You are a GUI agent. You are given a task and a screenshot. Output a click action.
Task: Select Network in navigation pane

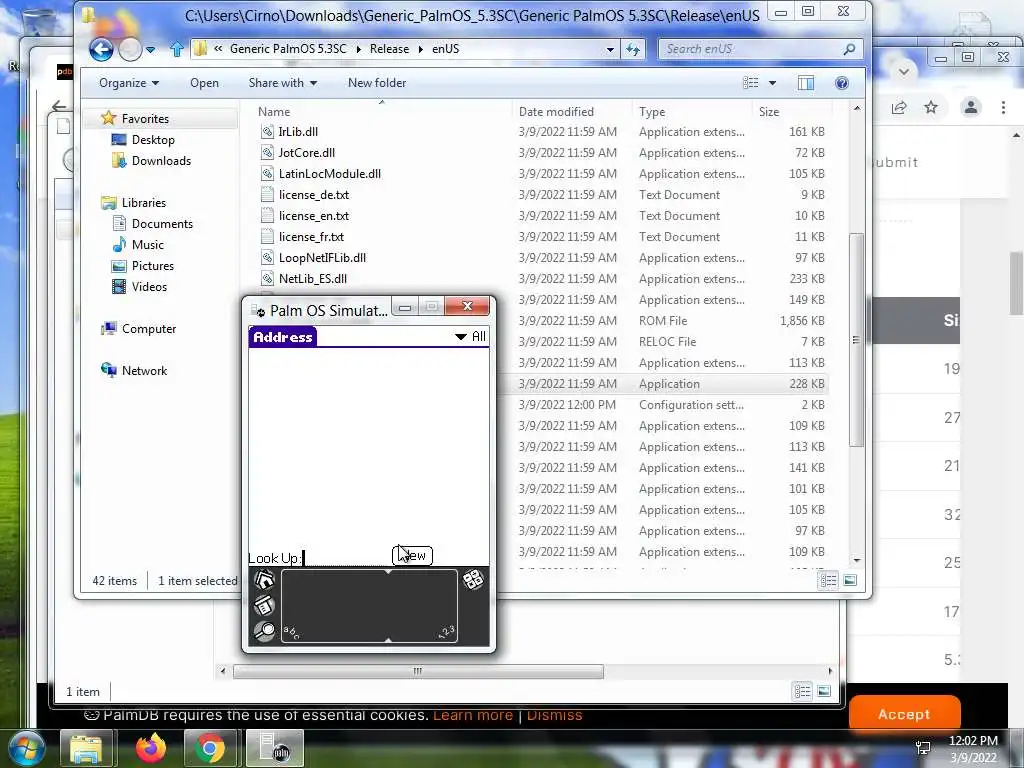[144, 370]
